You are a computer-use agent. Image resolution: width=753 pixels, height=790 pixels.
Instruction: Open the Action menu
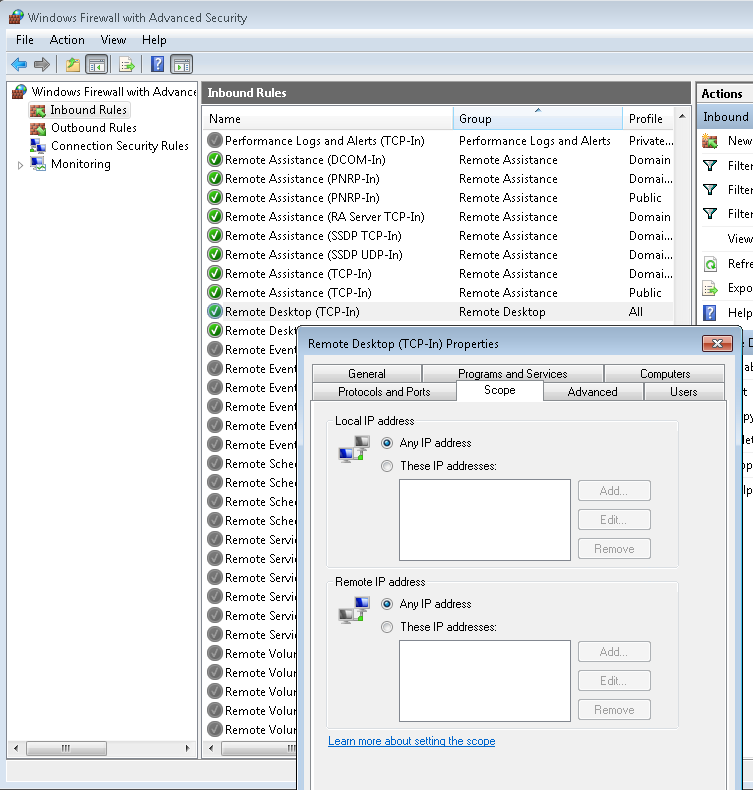(67, 40)
